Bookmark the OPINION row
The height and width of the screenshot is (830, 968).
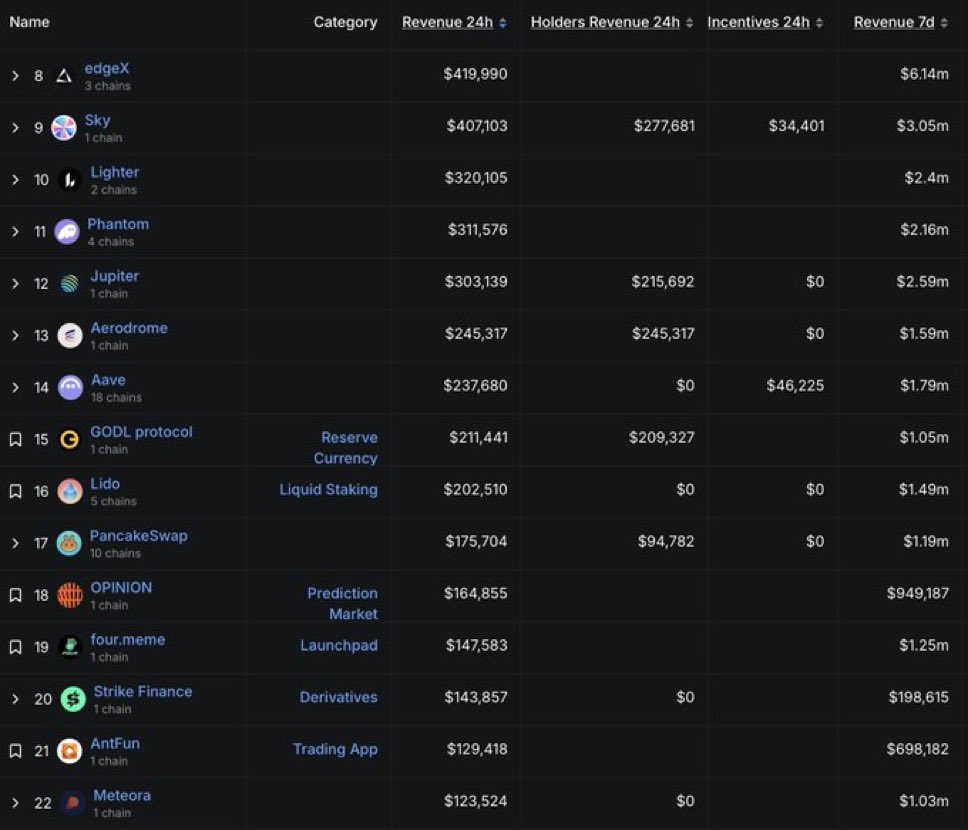click(15, 595)
